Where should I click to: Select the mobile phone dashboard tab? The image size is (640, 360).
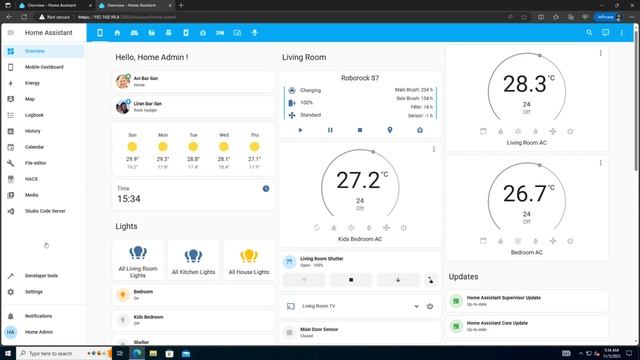coord(100,33)
